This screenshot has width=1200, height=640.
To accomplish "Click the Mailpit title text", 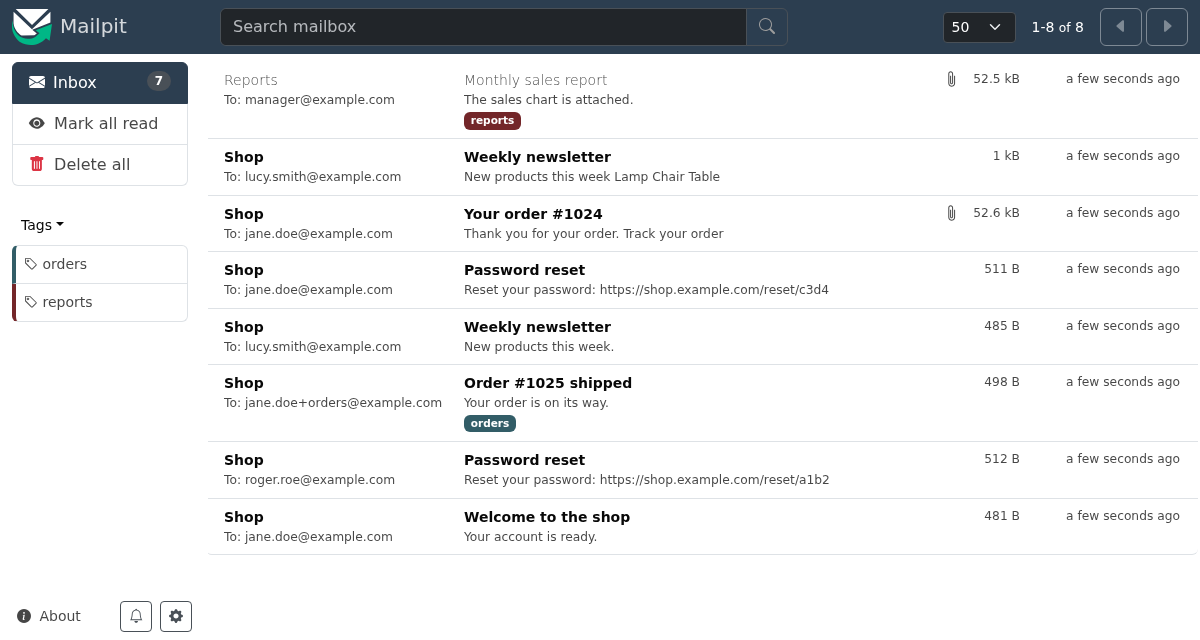I will click(93, 27).
